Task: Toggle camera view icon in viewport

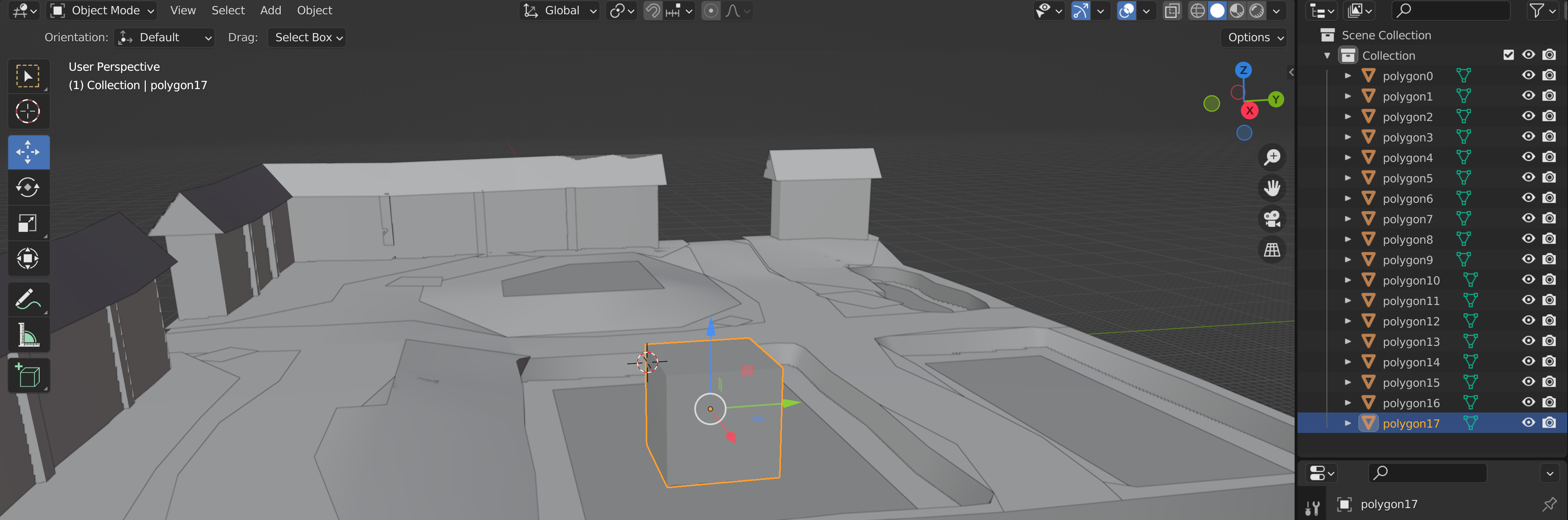Action: point(1272,219)
